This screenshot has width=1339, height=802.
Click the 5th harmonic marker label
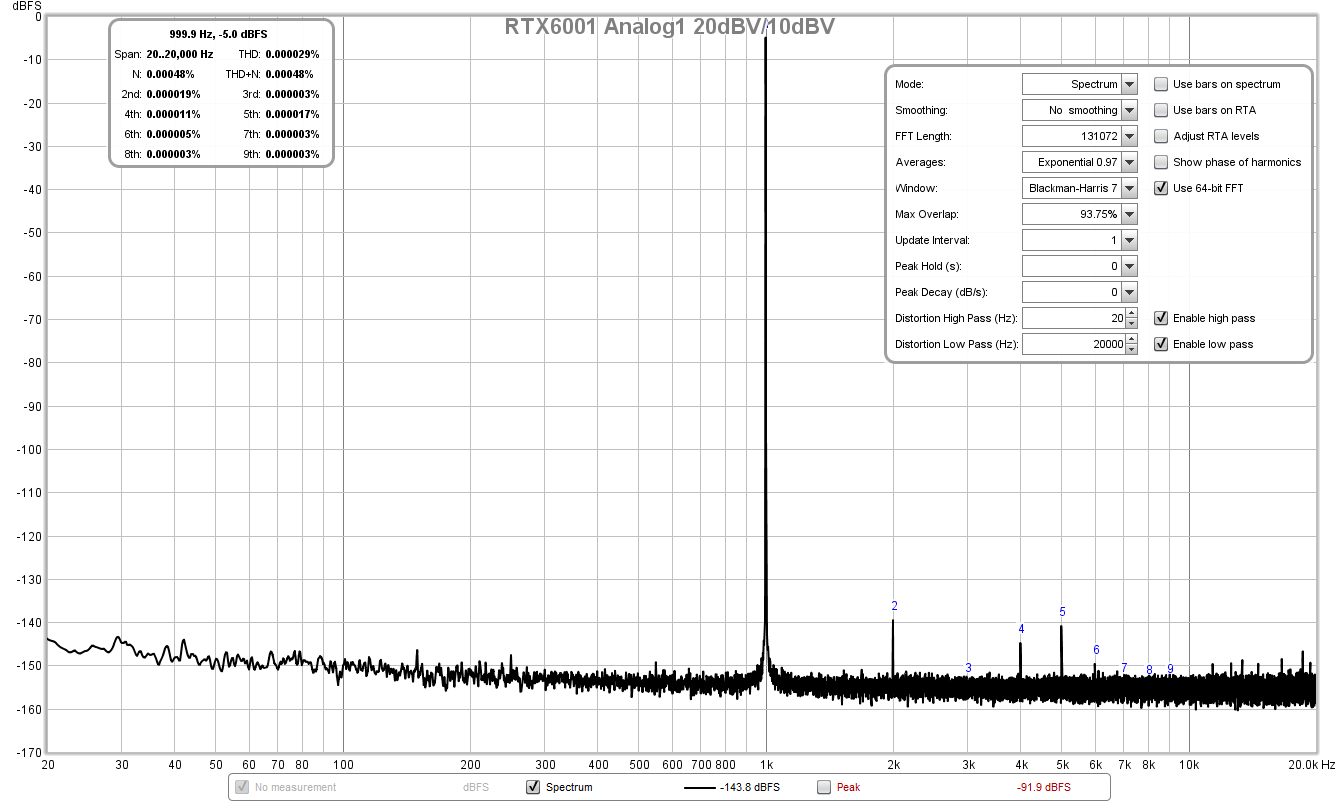click(x=1062, y=612)
